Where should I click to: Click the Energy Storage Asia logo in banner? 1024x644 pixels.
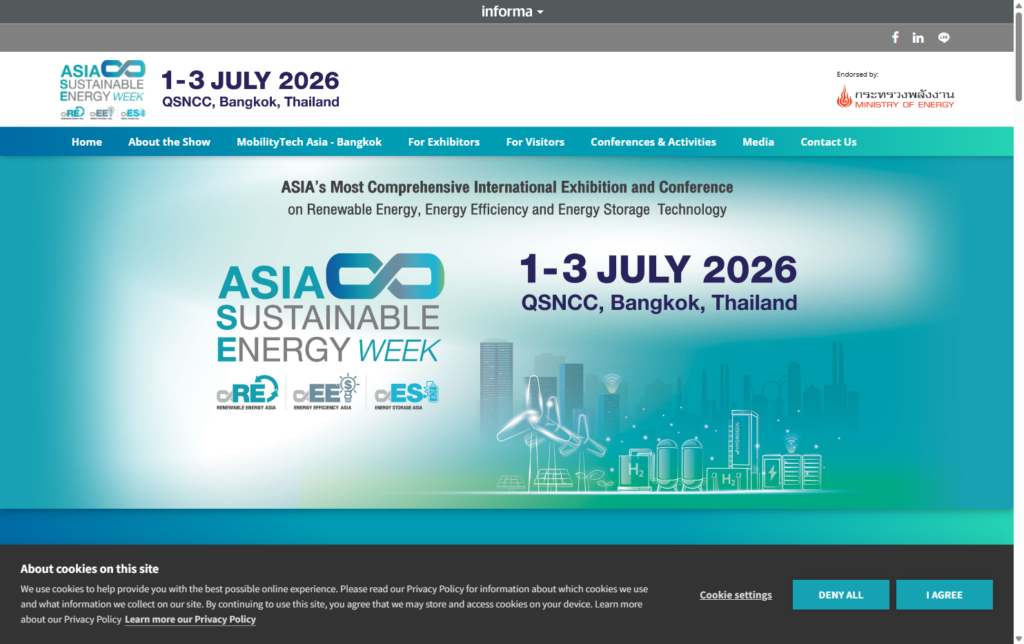coord(404,393)
